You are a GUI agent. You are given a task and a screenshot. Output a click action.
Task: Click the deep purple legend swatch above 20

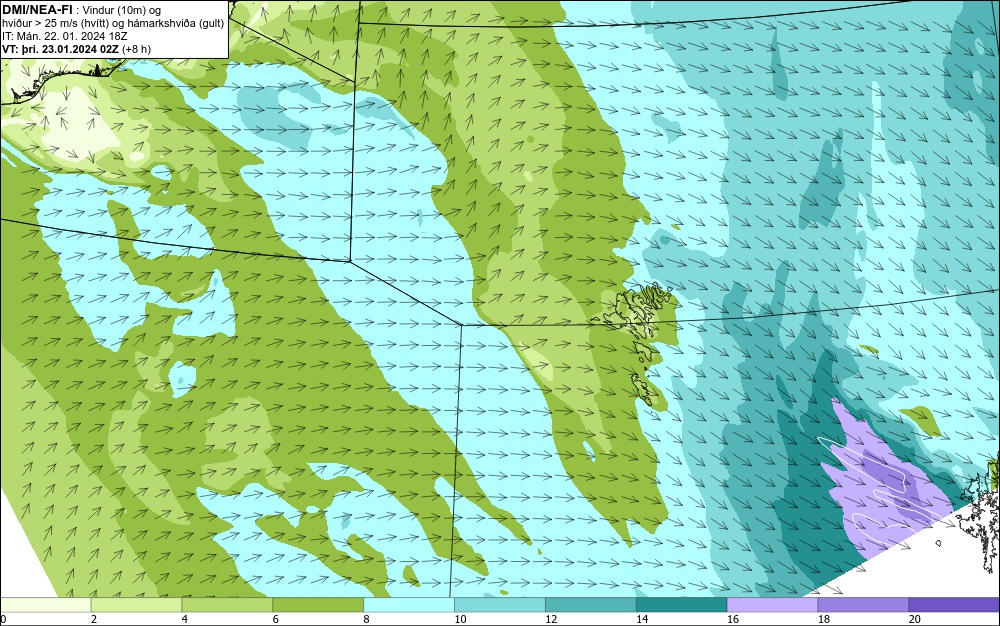954,604
